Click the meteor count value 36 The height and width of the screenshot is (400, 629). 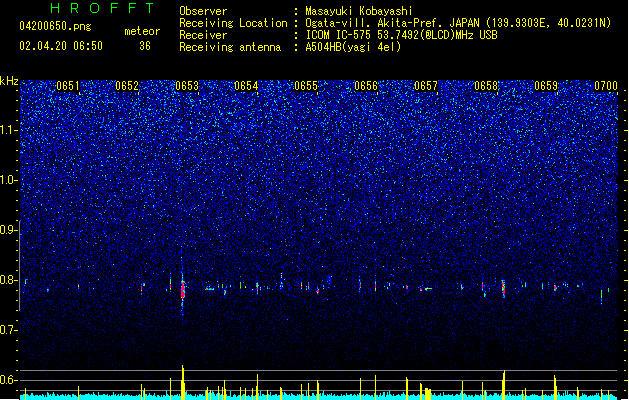click(x=145, y=46)
